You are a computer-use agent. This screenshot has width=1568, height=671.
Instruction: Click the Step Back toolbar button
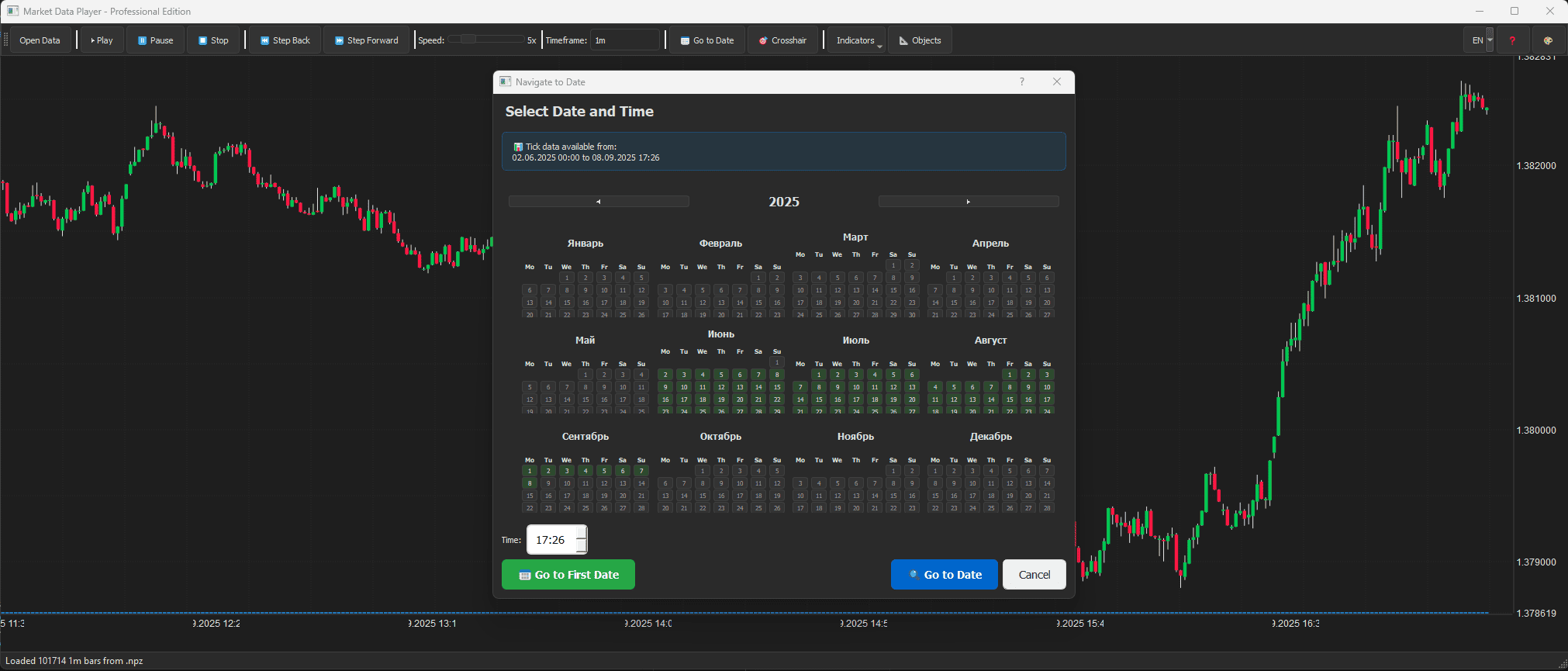pos(285,40)
